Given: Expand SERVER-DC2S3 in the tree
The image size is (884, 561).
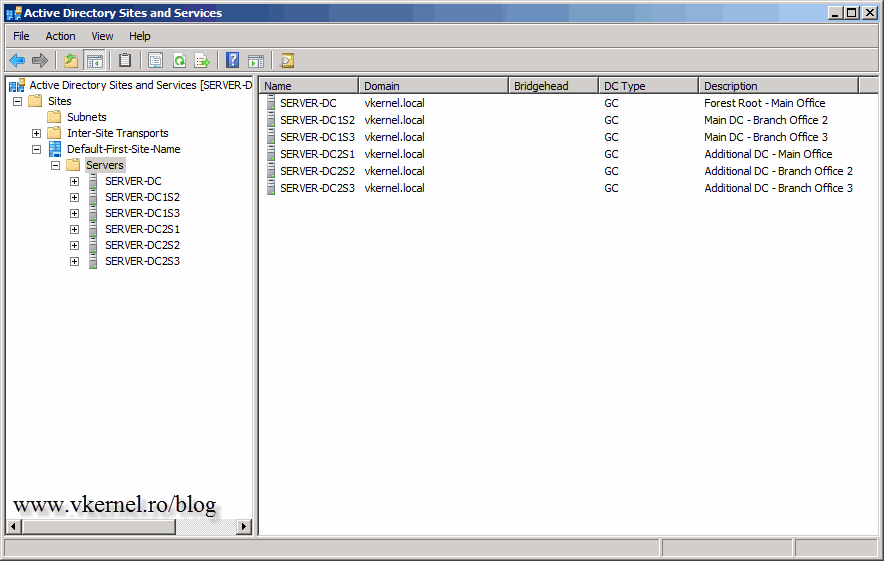Looking at the screenshot, I should click(74, 262).
